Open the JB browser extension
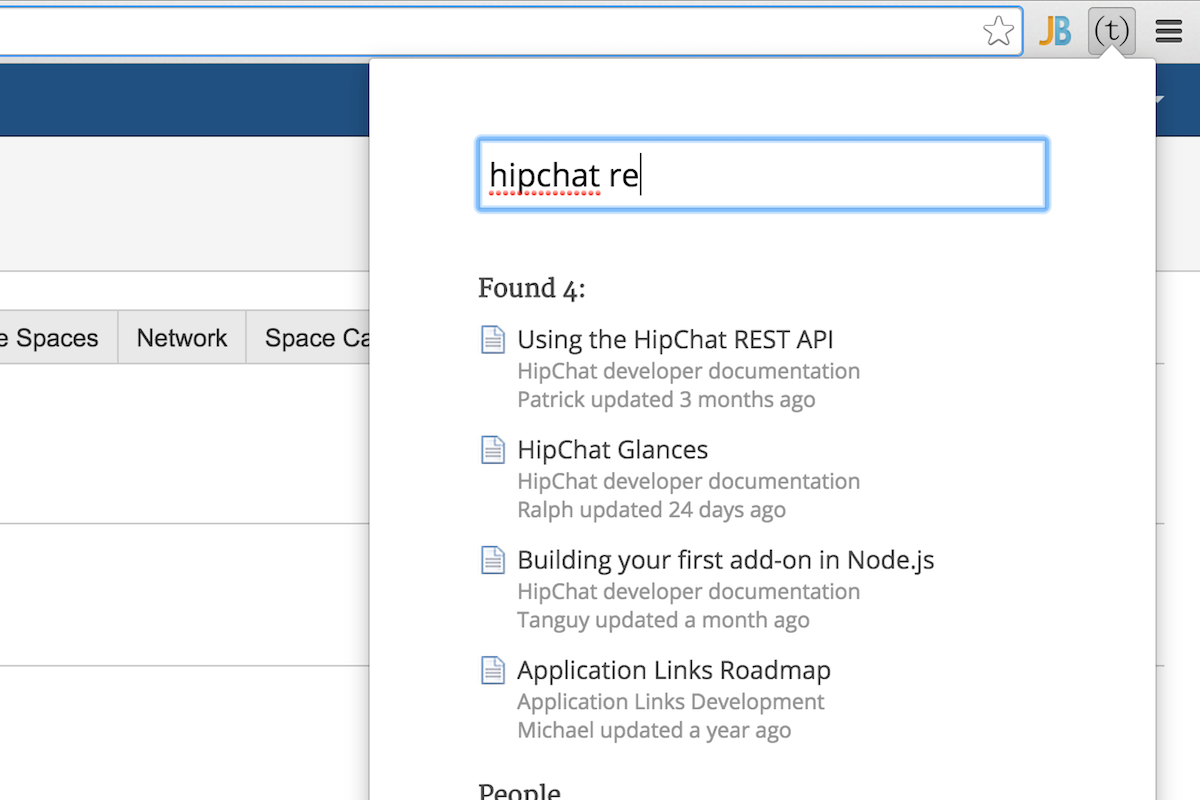The width and height of the screenshot is (1200, 800). tap(1055, 31)
